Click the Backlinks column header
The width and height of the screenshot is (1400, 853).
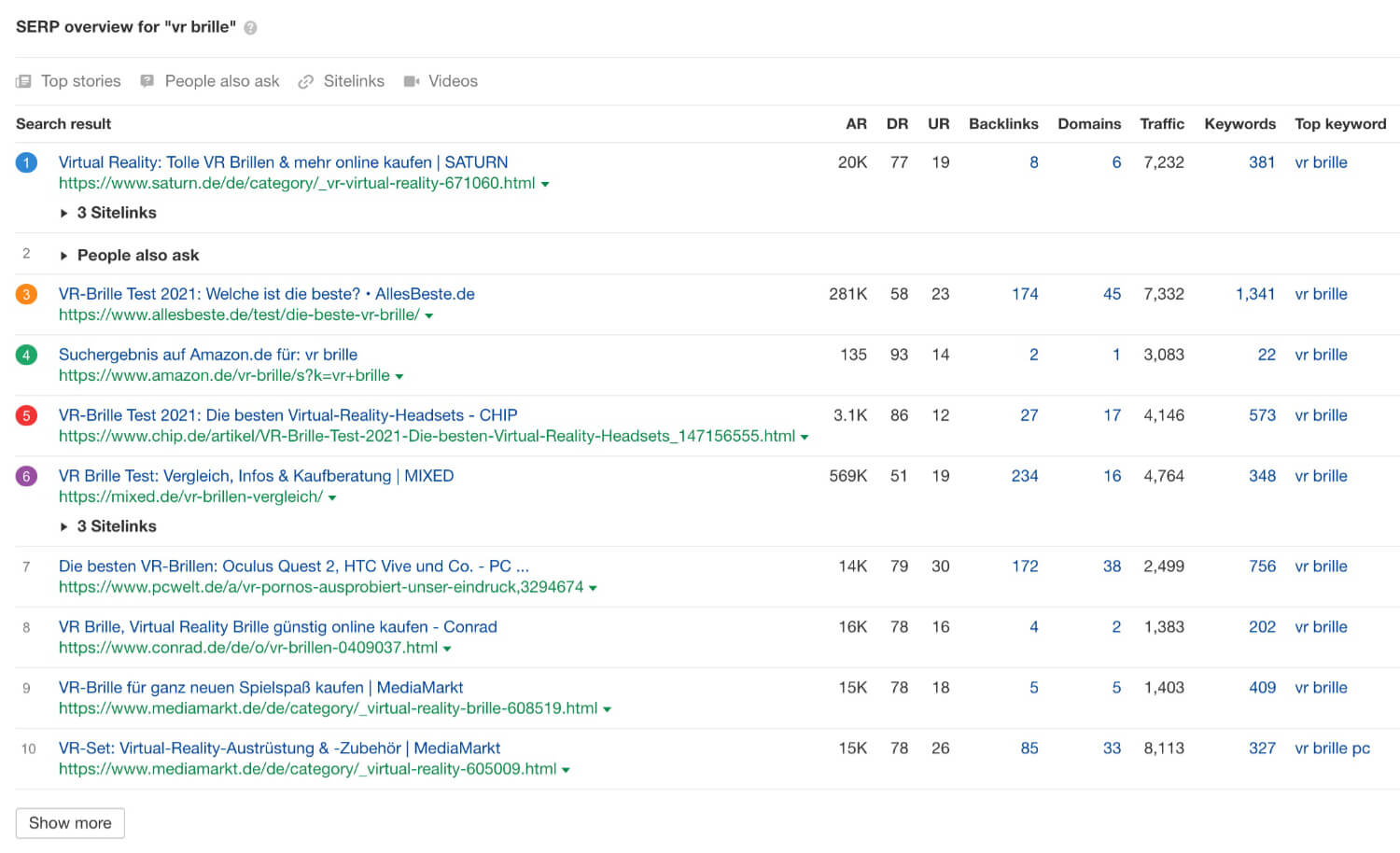tap(1003, 124)
